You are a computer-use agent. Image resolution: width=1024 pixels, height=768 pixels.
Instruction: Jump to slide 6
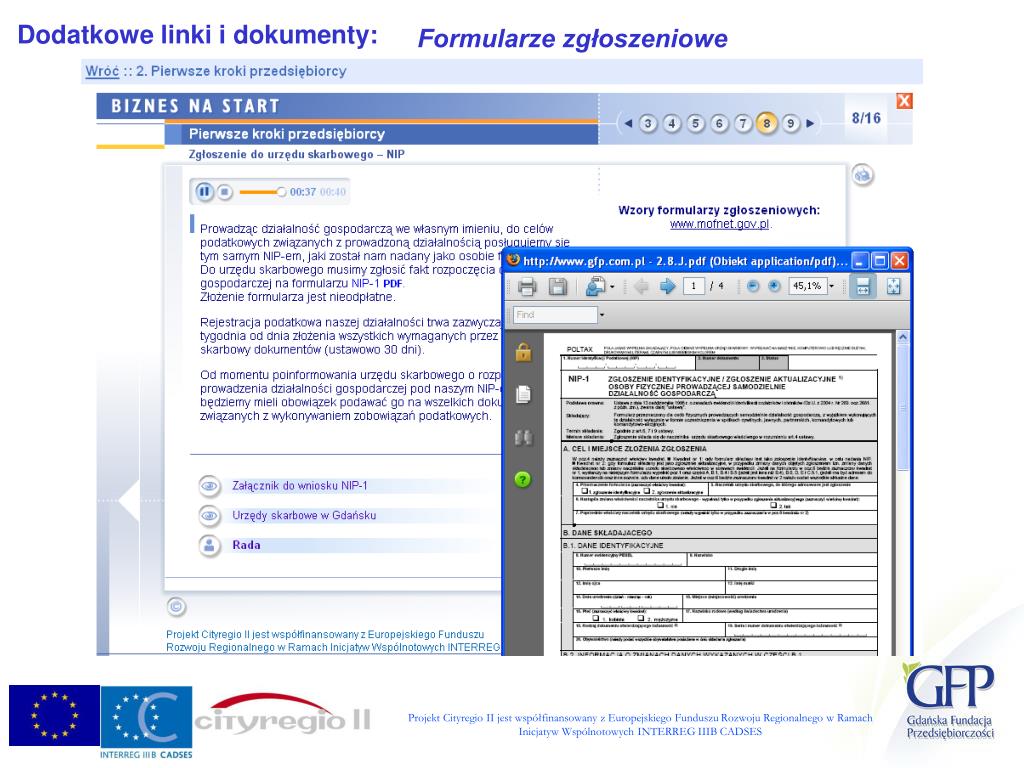[x=719, y=123]
